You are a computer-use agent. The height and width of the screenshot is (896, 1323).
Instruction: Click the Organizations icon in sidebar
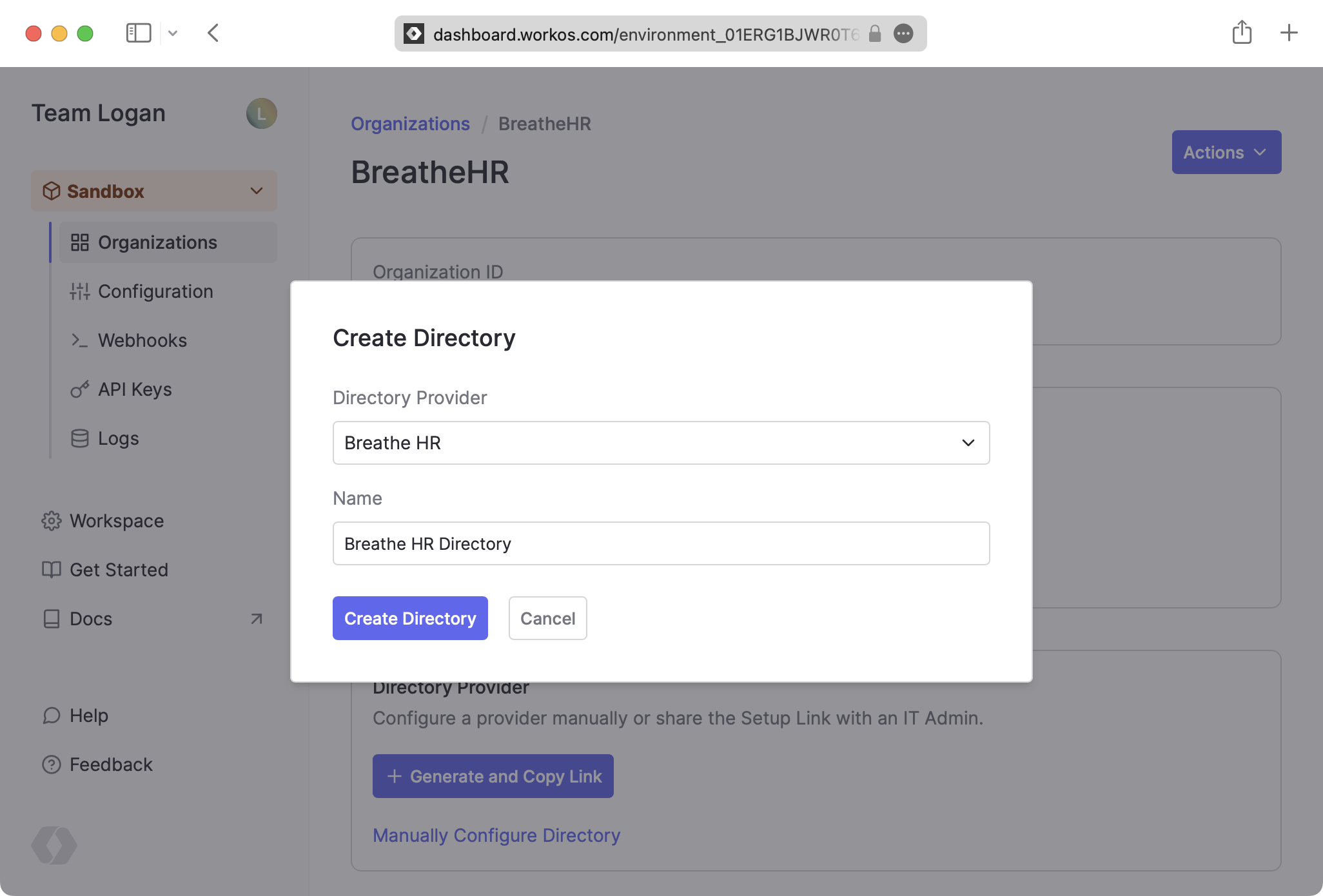point(80,242)
